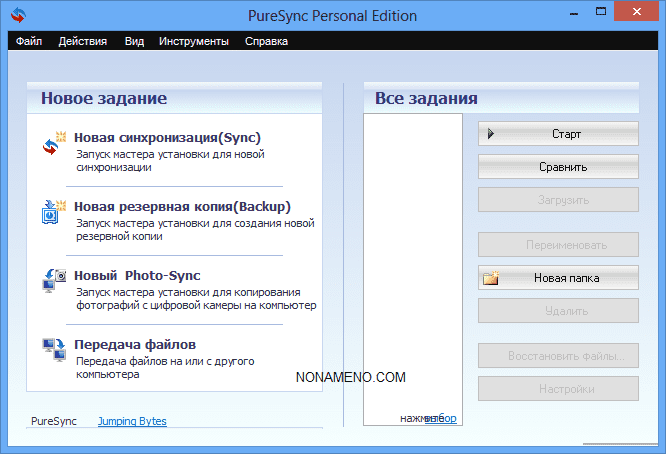Screen dimensions: 666x454
Task: Click the file transfer computers icon
Action: tap(53, 350)
